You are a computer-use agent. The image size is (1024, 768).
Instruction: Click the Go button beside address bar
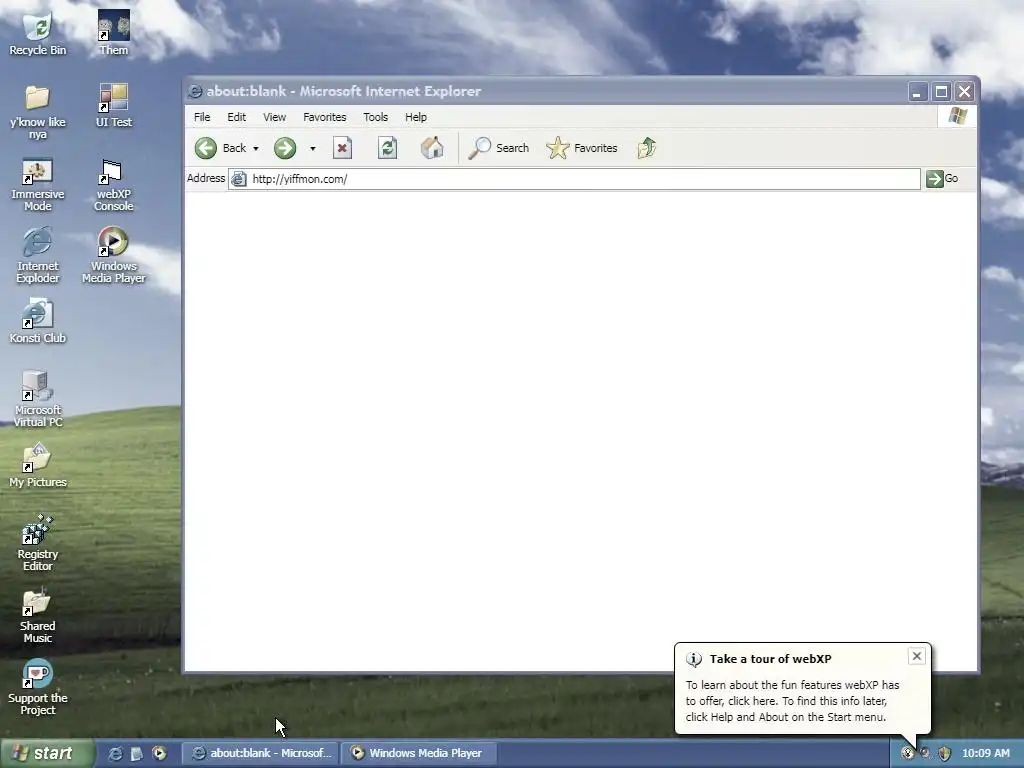[x=942, y=178]
